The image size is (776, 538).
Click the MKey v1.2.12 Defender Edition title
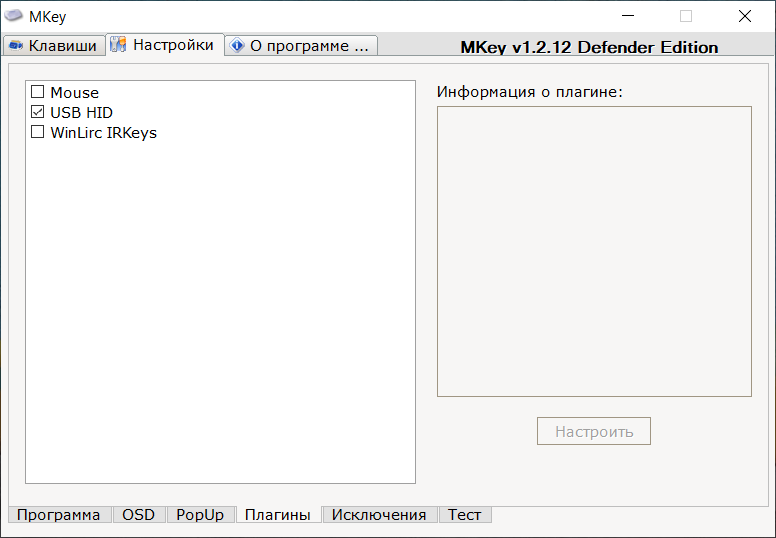click(x=589, y=47)
